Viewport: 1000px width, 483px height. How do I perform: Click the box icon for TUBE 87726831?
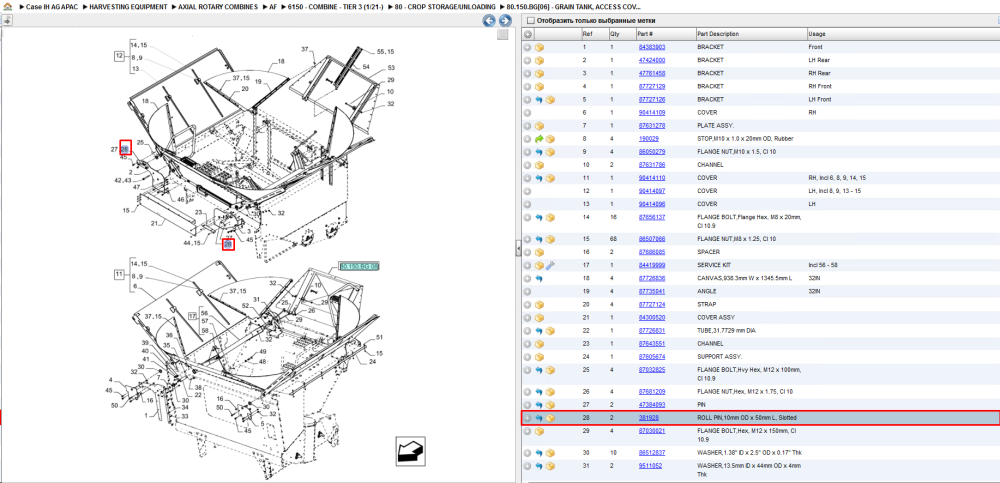pyautogui.click(x=550, y=331)
